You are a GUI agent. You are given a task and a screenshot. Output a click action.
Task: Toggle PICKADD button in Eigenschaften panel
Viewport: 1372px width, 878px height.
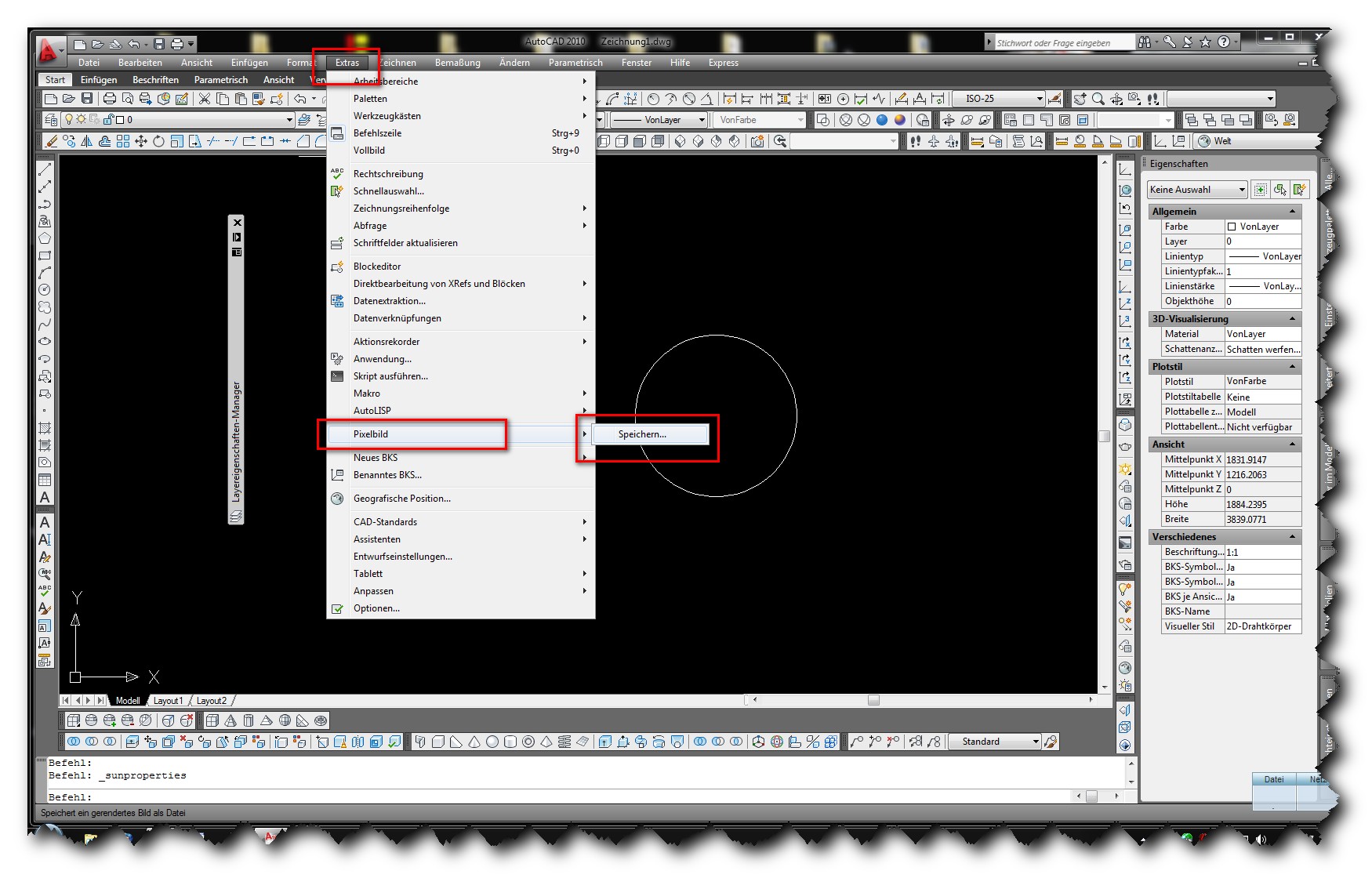pos(1261,190)
